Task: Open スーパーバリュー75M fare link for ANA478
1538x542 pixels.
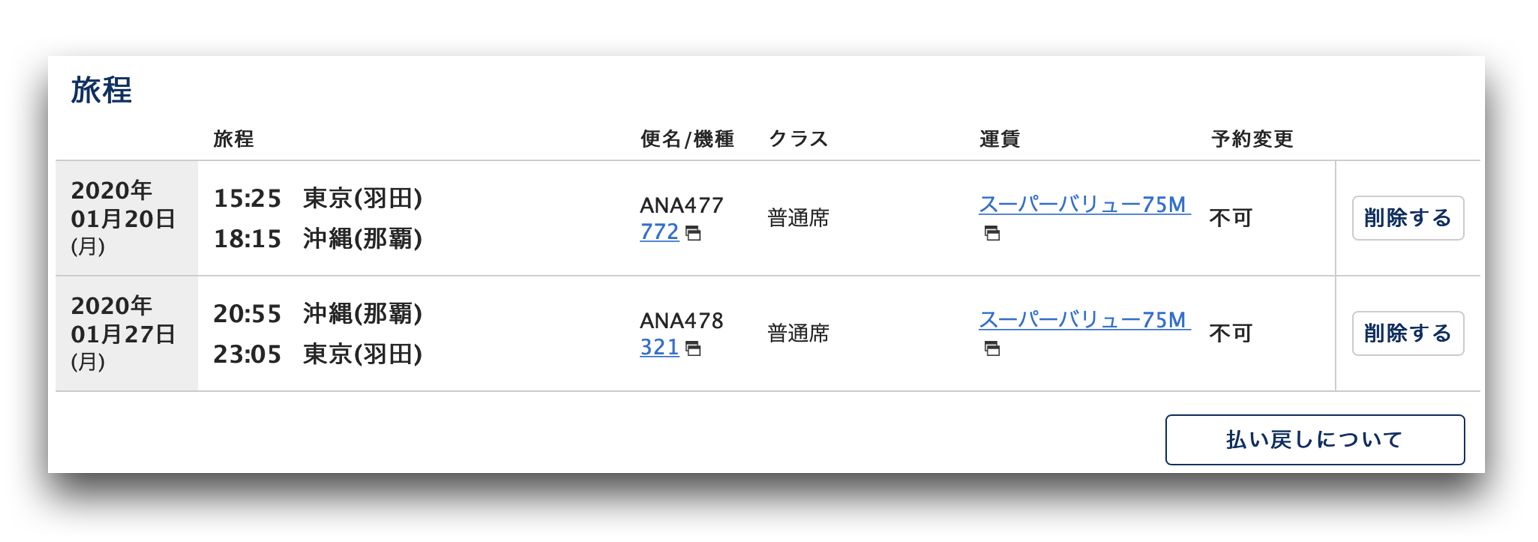Action: click(1084, 320)
